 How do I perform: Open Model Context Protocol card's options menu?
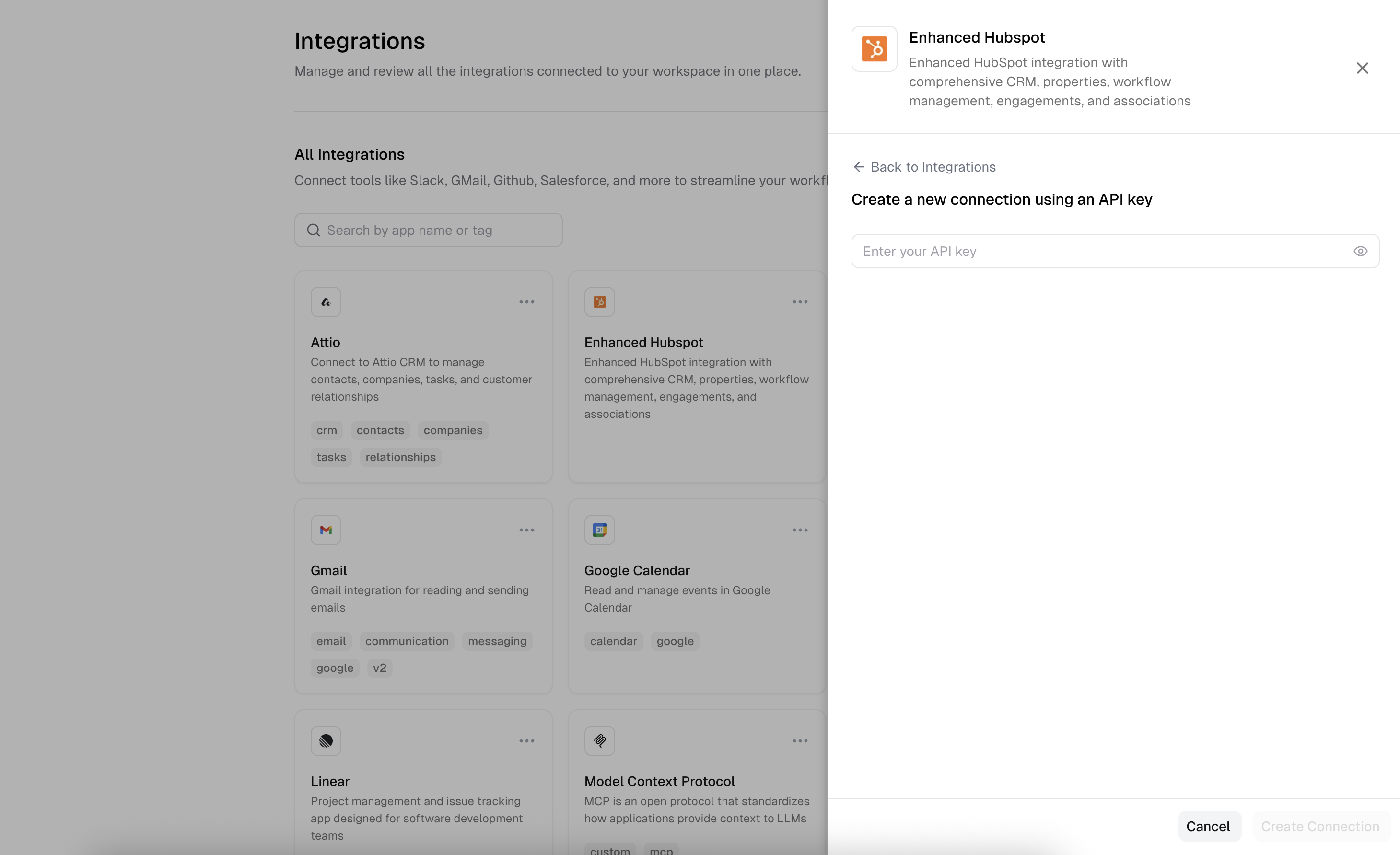[799, 741]
